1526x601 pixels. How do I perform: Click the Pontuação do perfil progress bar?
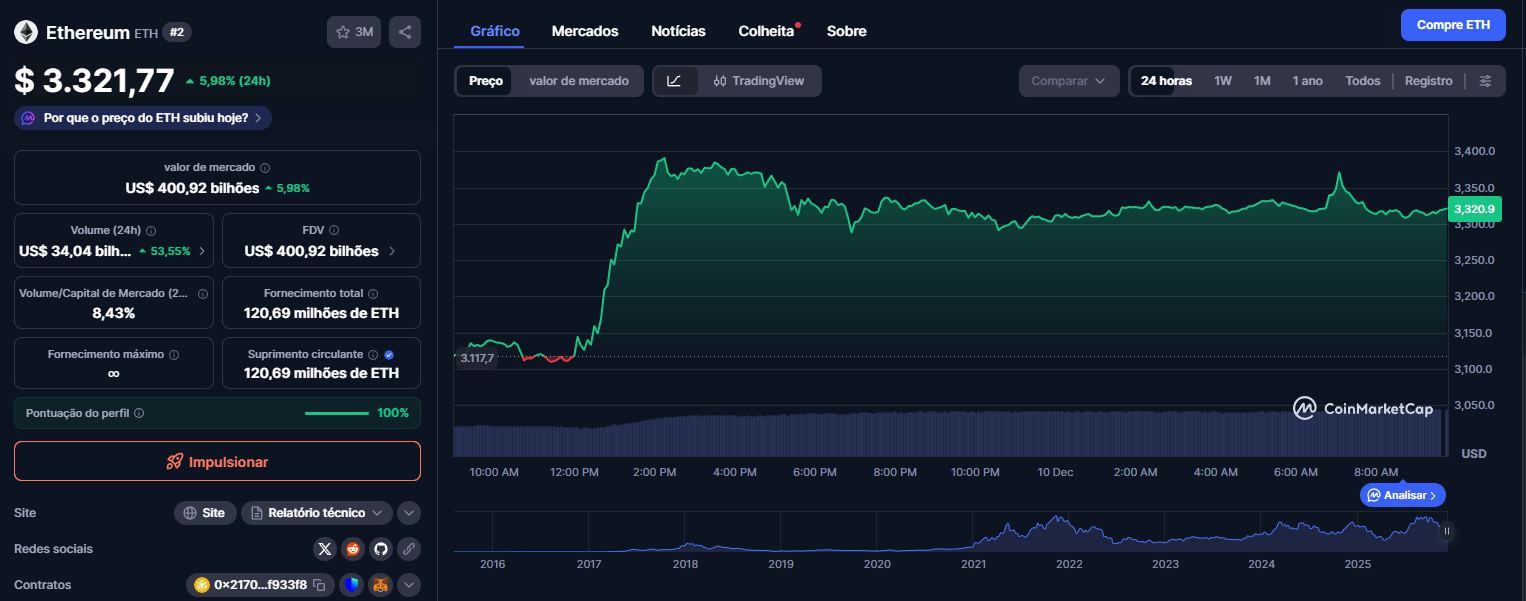pos(337,412)
